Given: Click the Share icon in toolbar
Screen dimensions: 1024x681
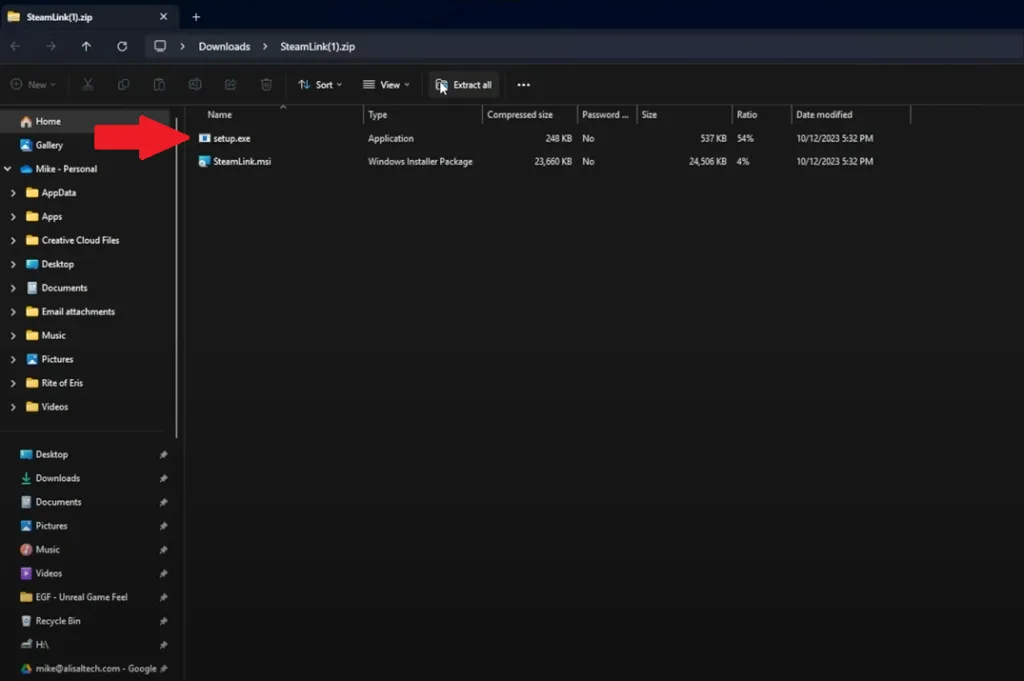Looking at the screenshot, I should (231, 85).
